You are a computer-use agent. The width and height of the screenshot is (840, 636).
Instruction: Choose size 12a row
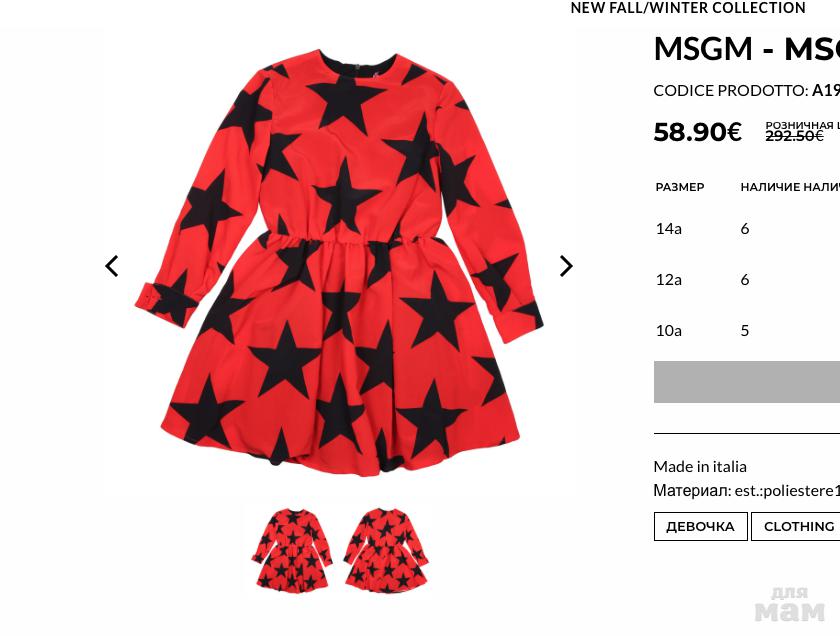(747, 280)
